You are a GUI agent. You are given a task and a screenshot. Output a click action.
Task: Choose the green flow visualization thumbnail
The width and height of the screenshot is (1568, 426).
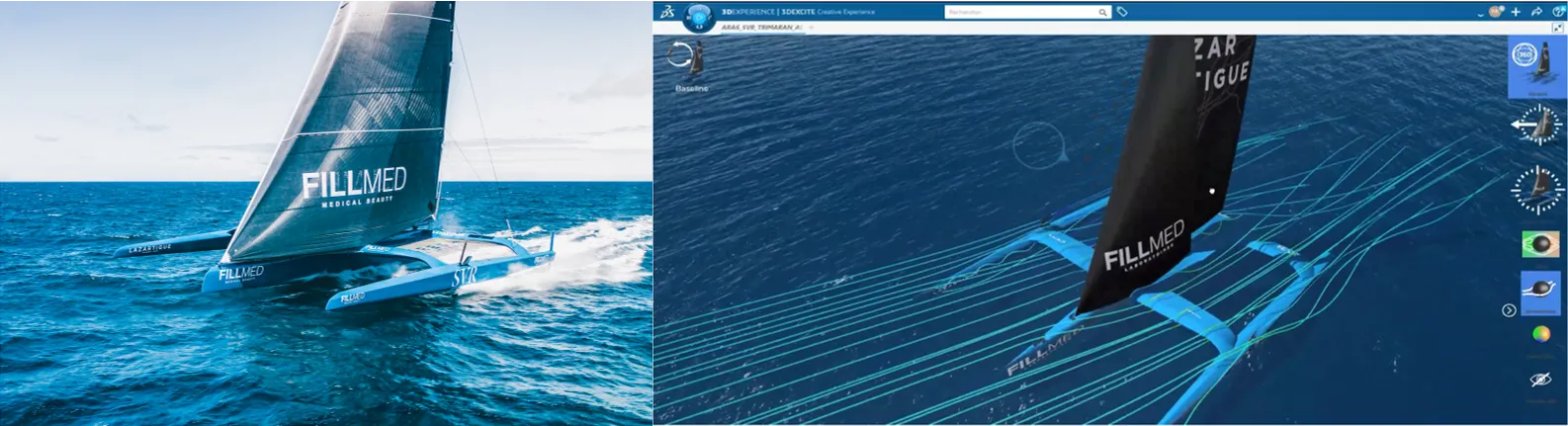(1540, 245)
